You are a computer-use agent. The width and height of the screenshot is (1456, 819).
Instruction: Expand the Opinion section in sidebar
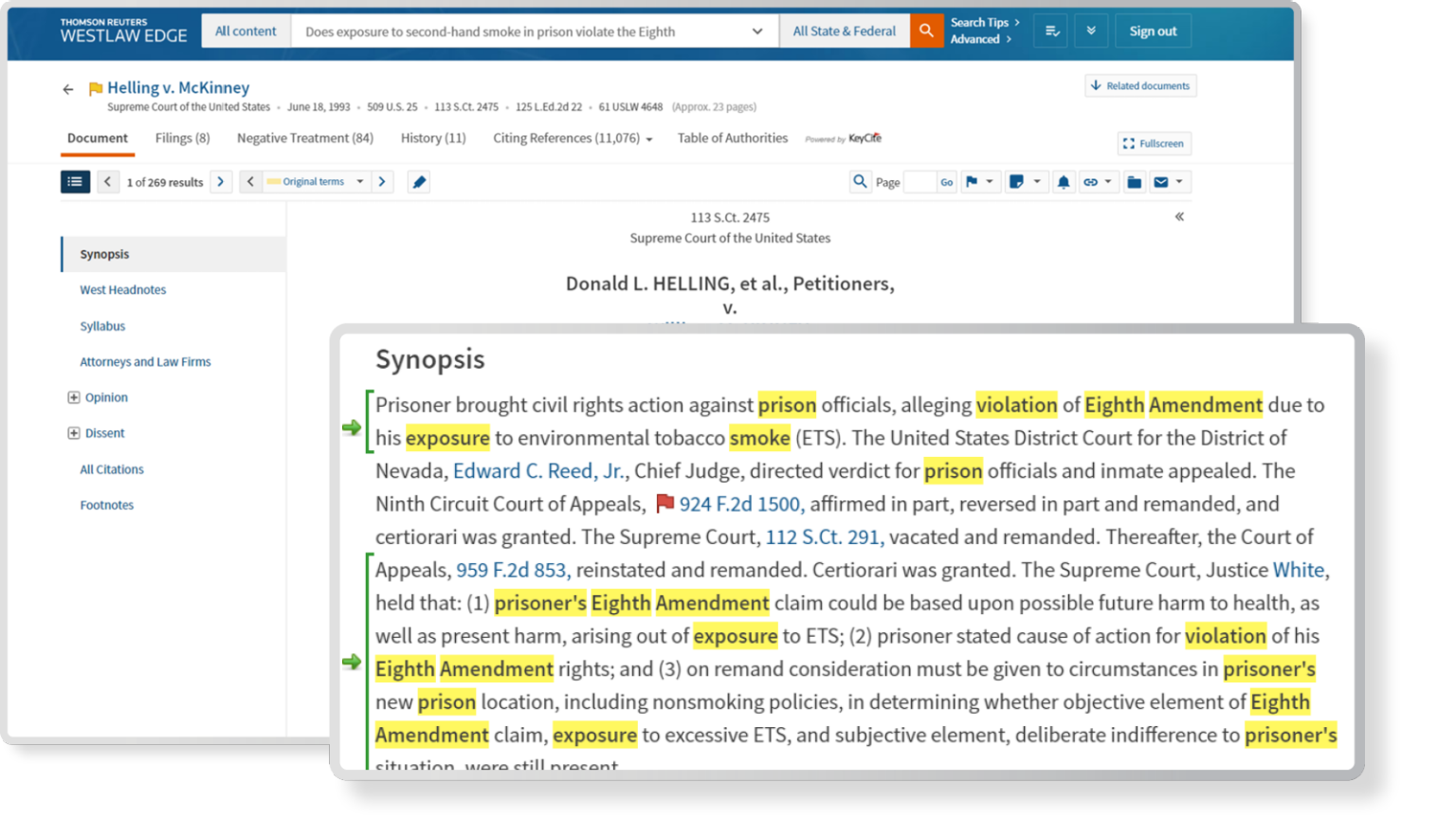(74, 397)
